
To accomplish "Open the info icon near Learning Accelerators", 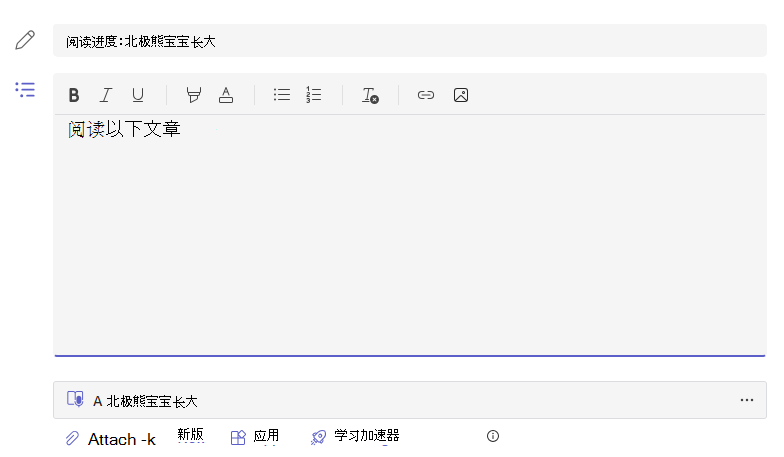I will point(492,436).
